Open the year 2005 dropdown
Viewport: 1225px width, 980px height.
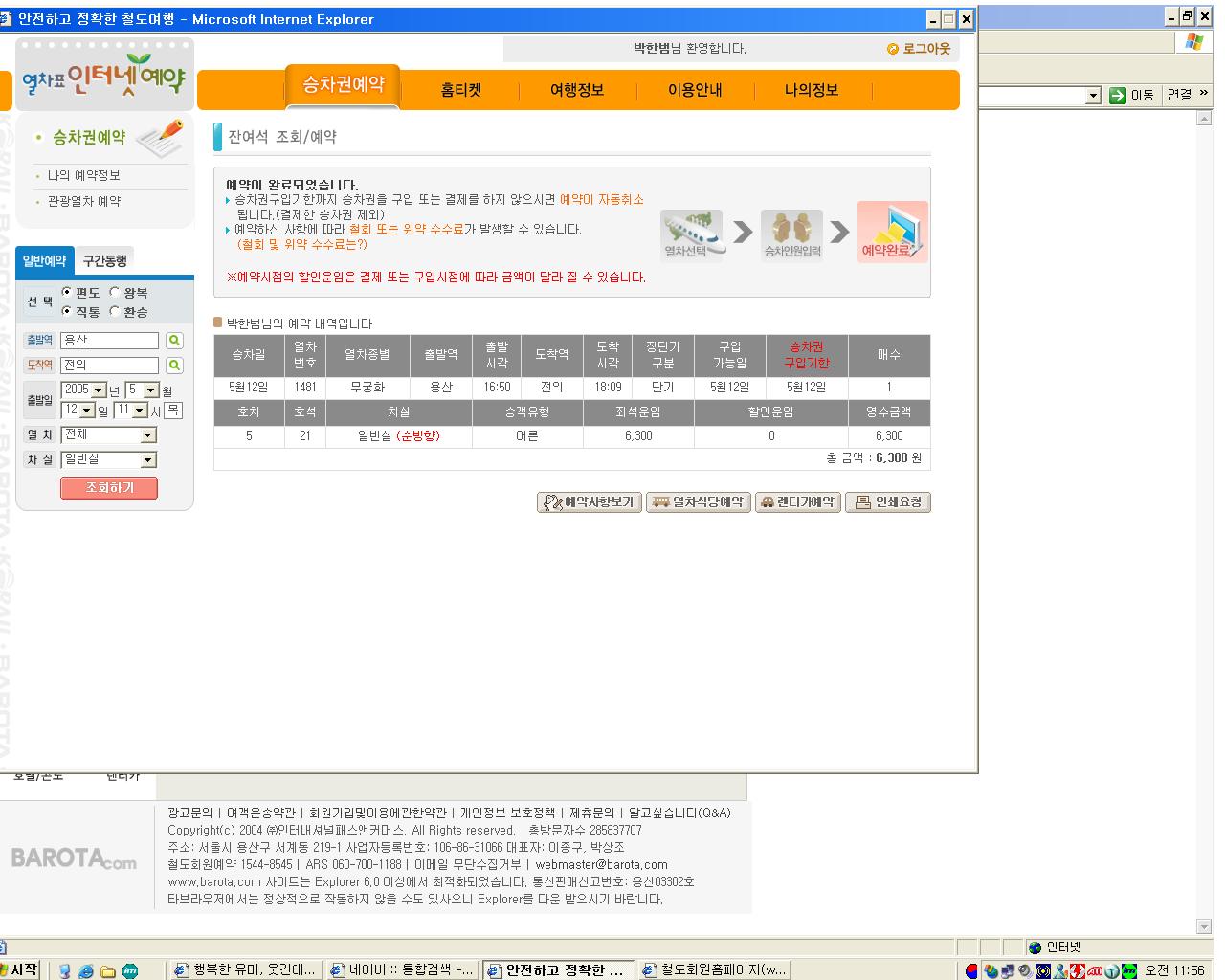pyautogui.click(x=98, y=390)
